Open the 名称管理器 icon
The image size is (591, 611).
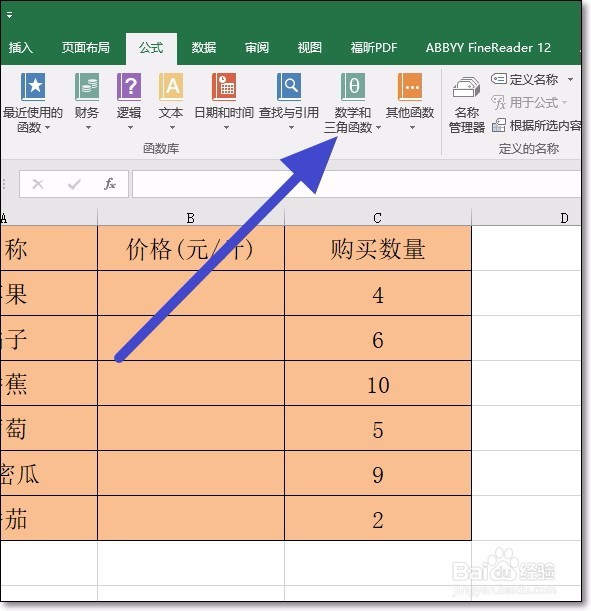tap(466, 87)
